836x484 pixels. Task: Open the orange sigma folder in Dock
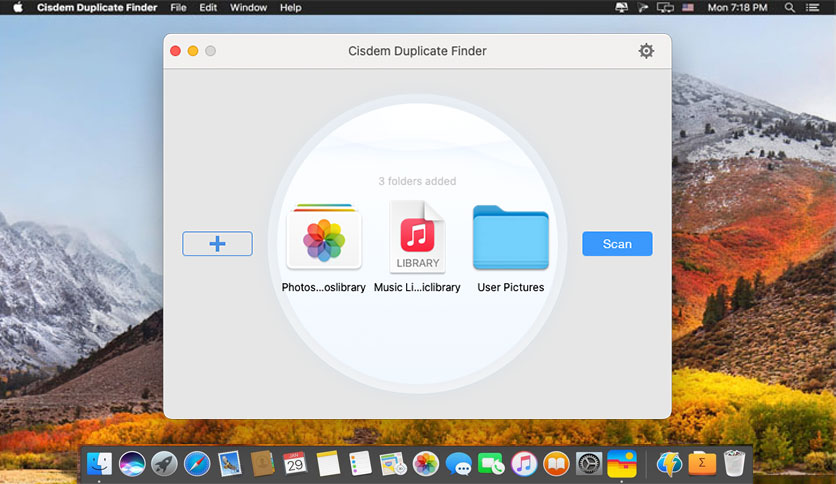[x=702, y=463]
